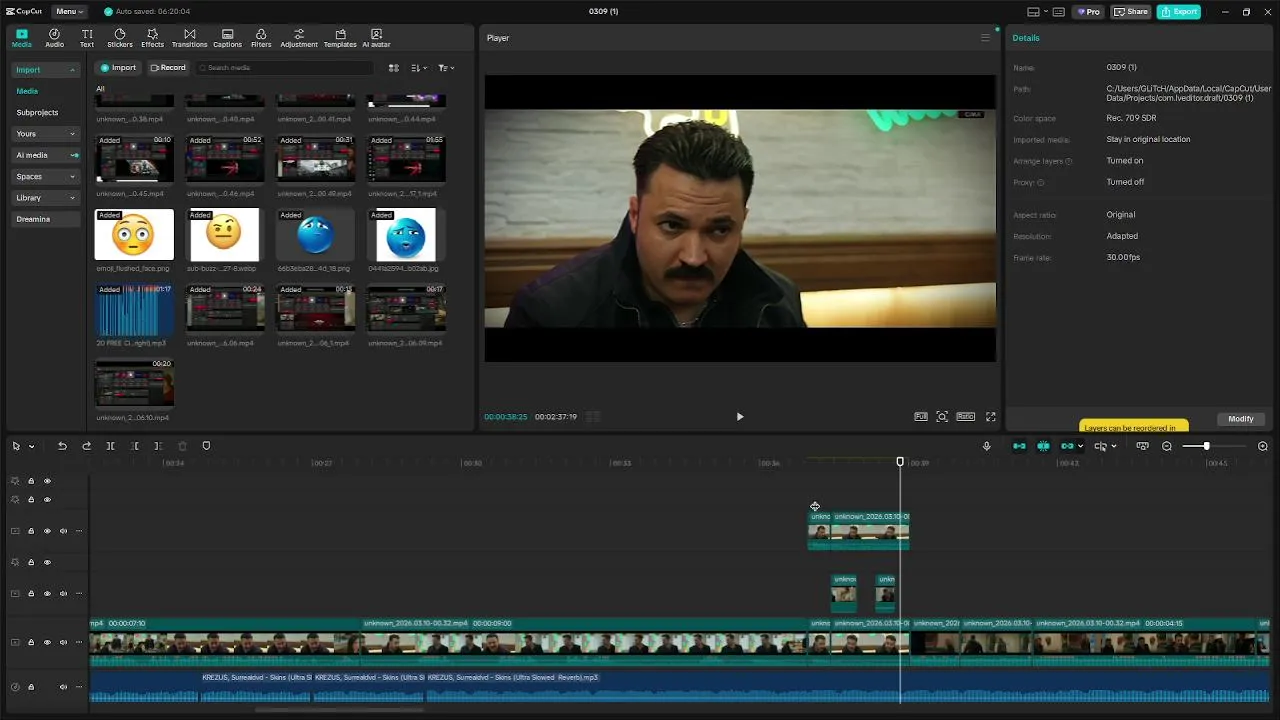Screen dimensions: 1280x720
Task: Click the Full preview quality icon
Action: click(920, 417)
